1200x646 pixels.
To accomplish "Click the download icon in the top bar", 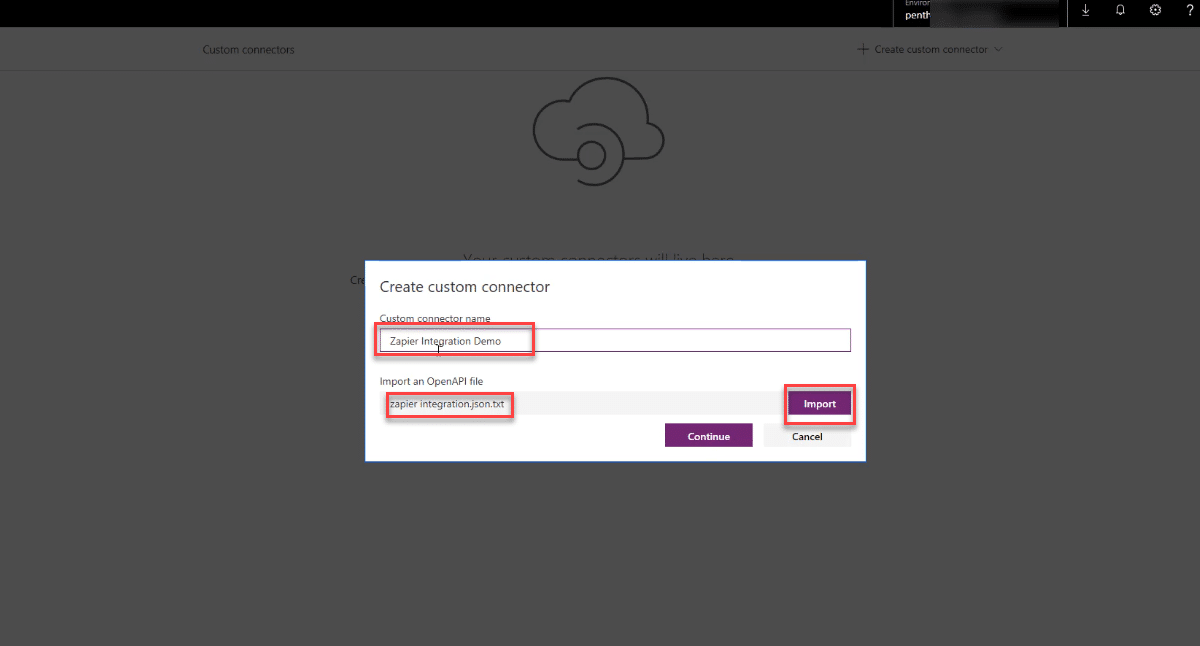I will (1085, 10).
